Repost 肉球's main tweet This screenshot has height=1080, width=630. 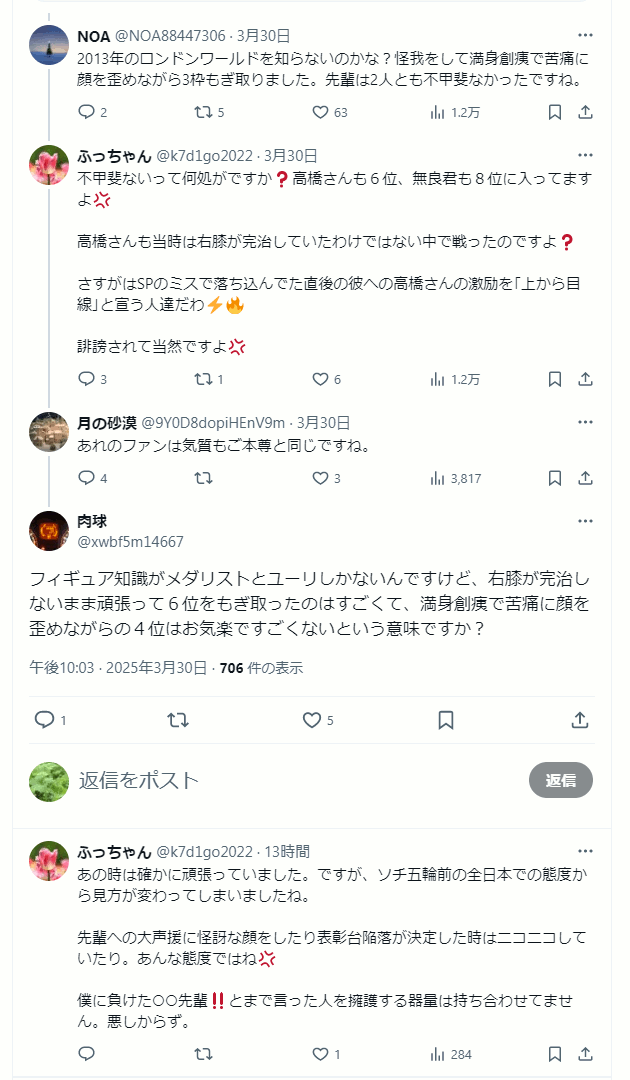178,720
